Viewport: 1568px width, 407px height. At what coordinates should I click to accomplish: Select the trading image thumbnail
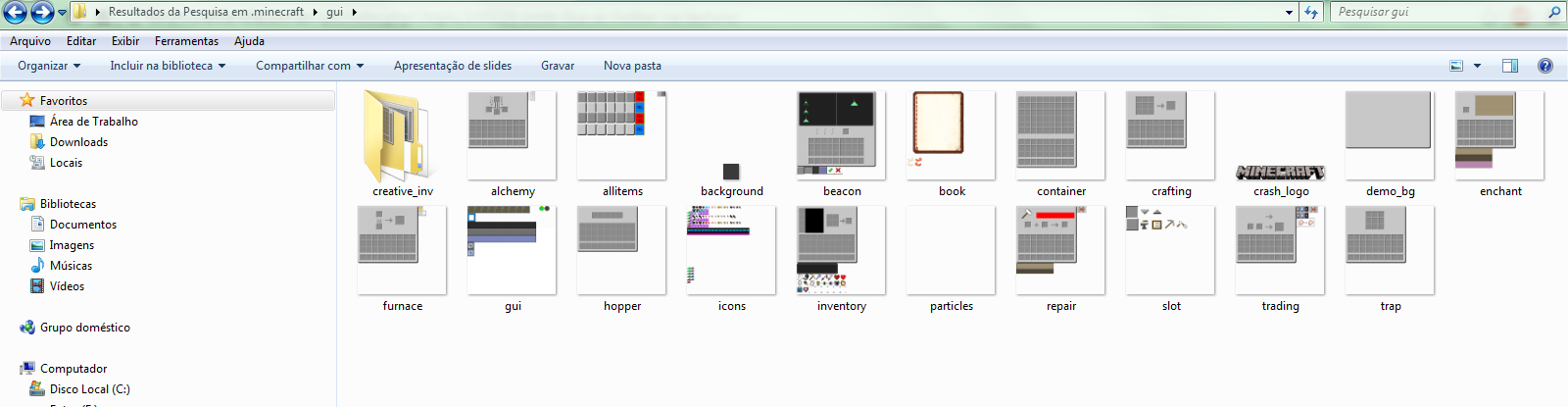(x=1281, y=250)
